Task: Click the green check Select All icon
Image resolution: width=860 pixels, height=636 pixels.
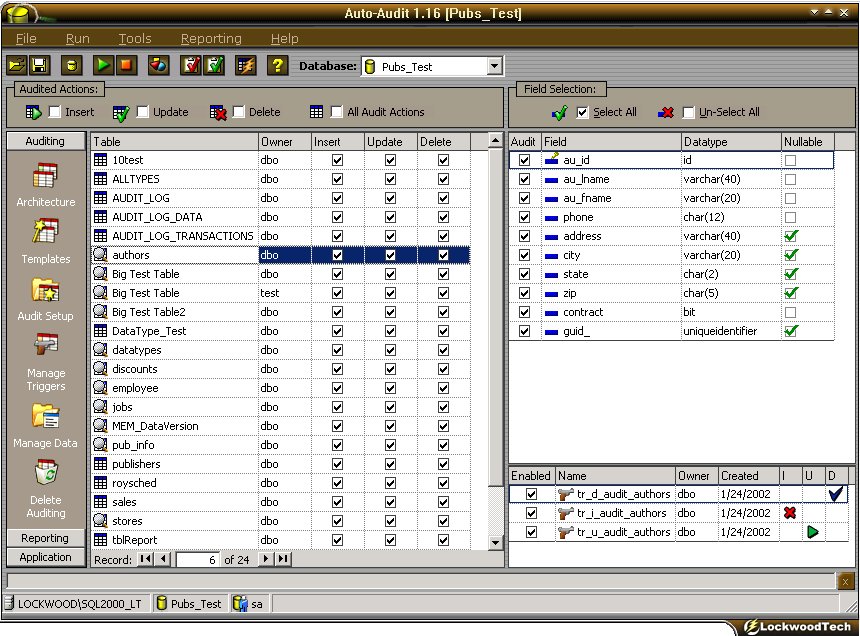Action: tap(559, 113)
